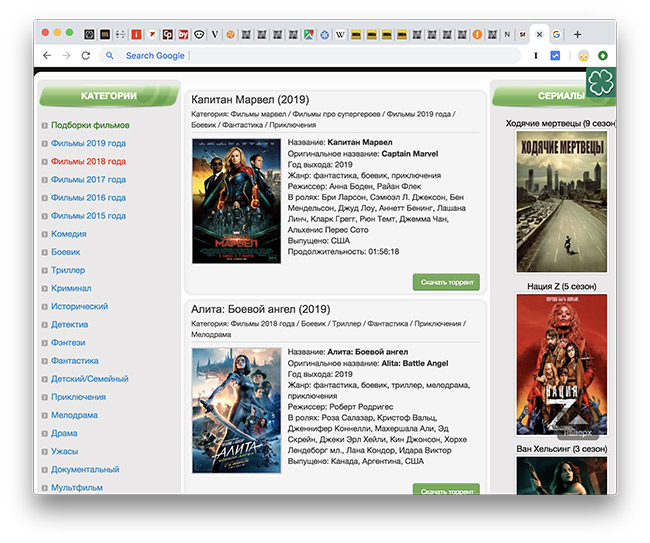Click the Alita Battle Angel poster image
650x543 pixels.
tap(236, 411)
